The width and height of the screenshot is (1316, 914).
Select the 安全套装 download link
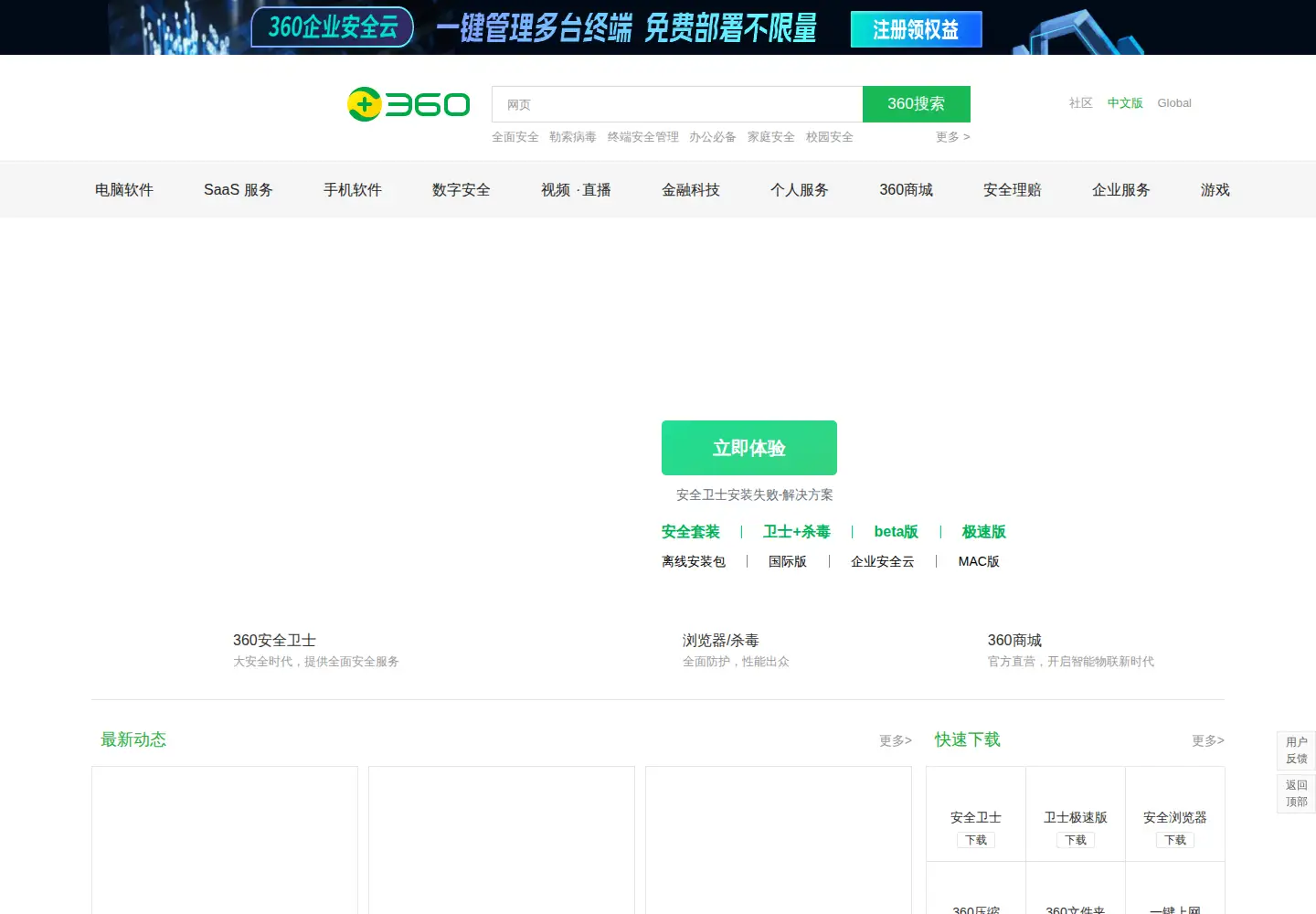pyautogui.click(x=691, y=532)
